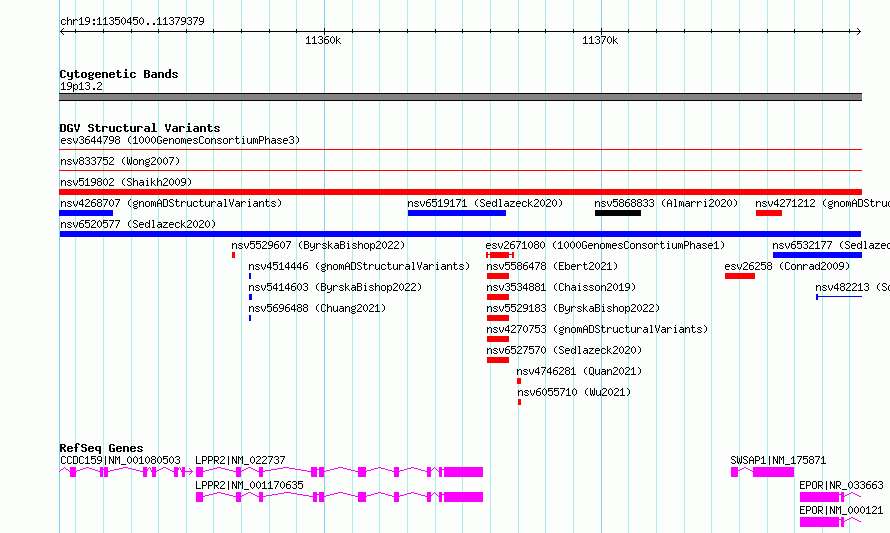Click the blue bar under nsv6532177

(817, 255)
